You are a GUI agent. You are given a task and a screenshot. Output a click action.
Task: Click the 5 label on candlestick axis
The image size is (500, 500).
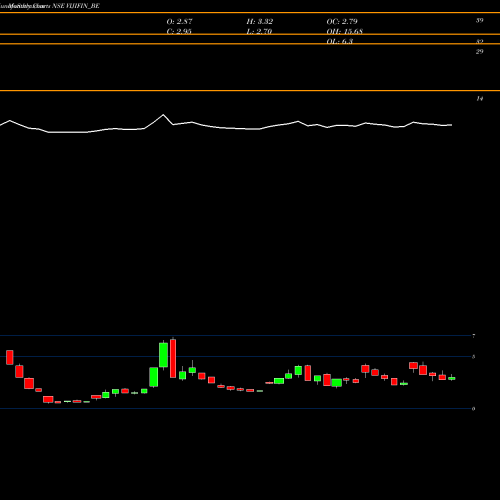(x=473, y=357)
